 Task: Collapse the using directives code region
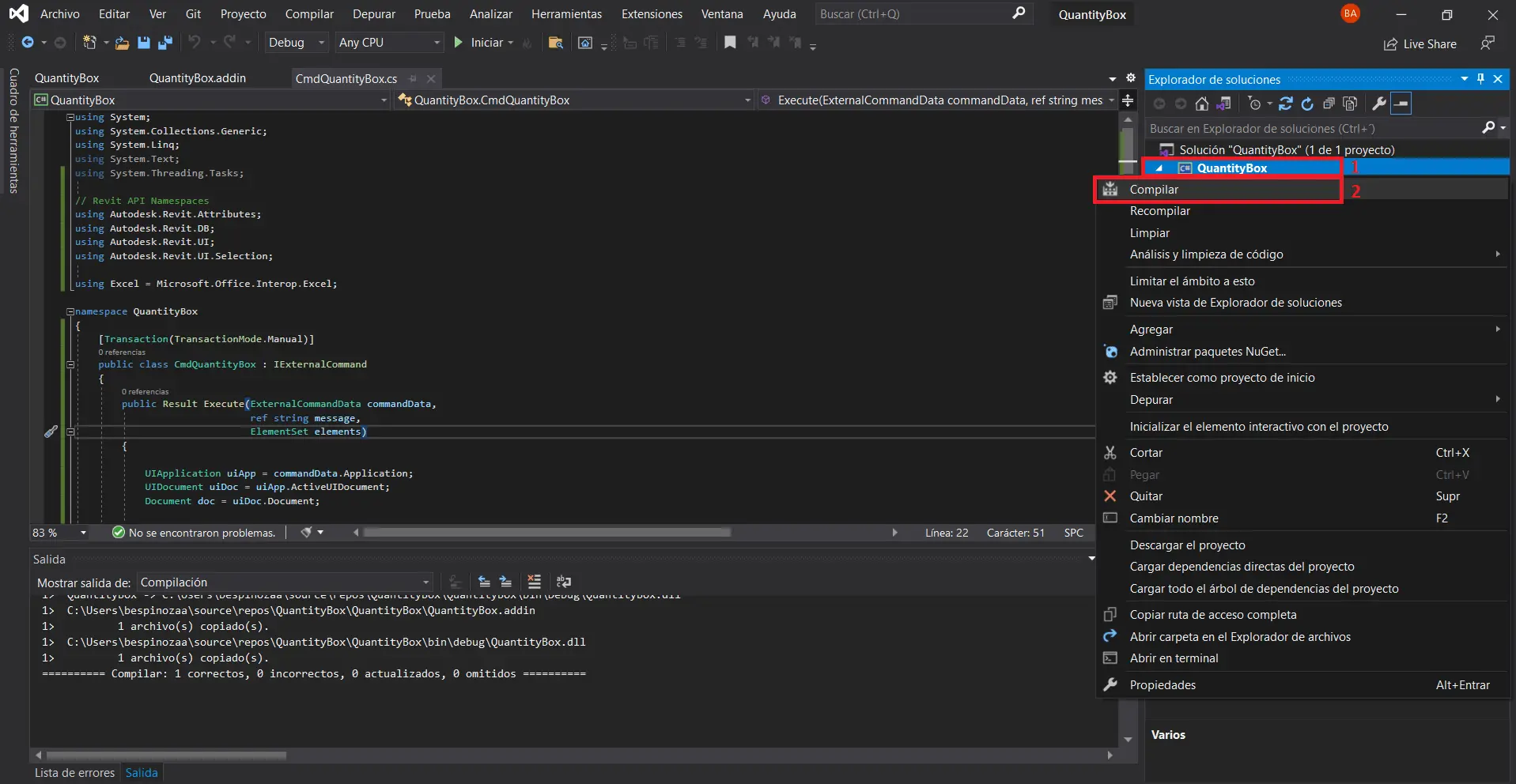point(70,117)
